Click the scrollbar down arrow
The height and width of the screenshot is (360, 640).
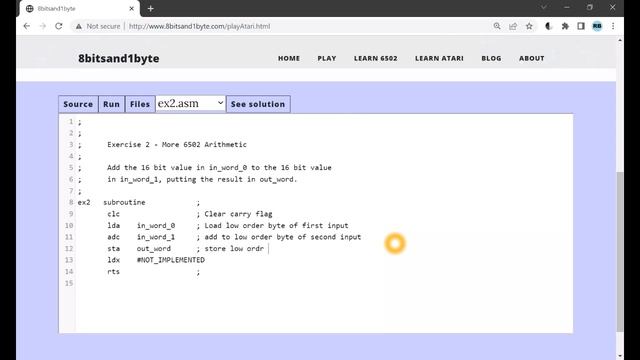click(x=620, y=356)
